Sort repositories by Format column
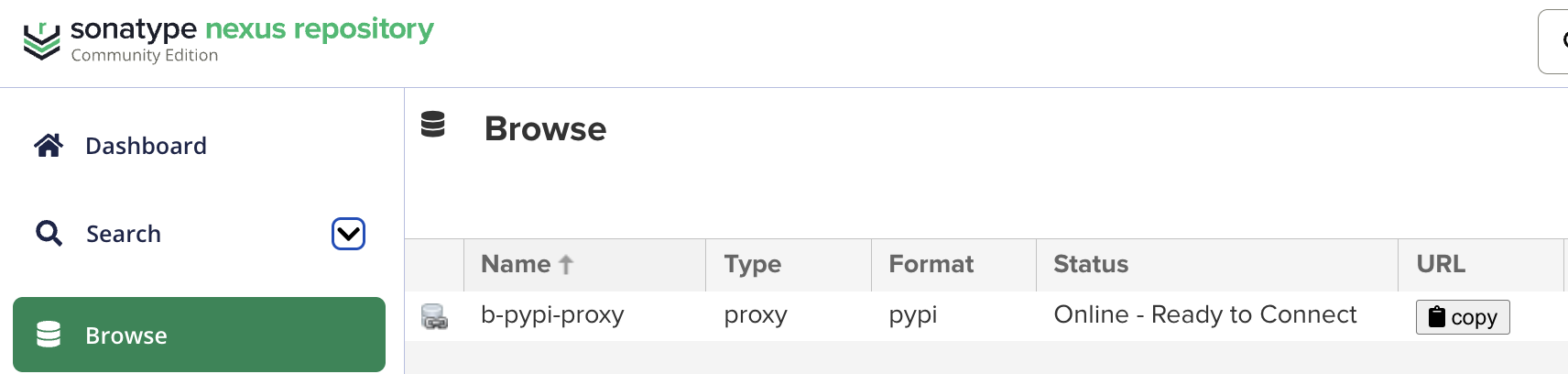1568x374 pixels. (931, 264)
